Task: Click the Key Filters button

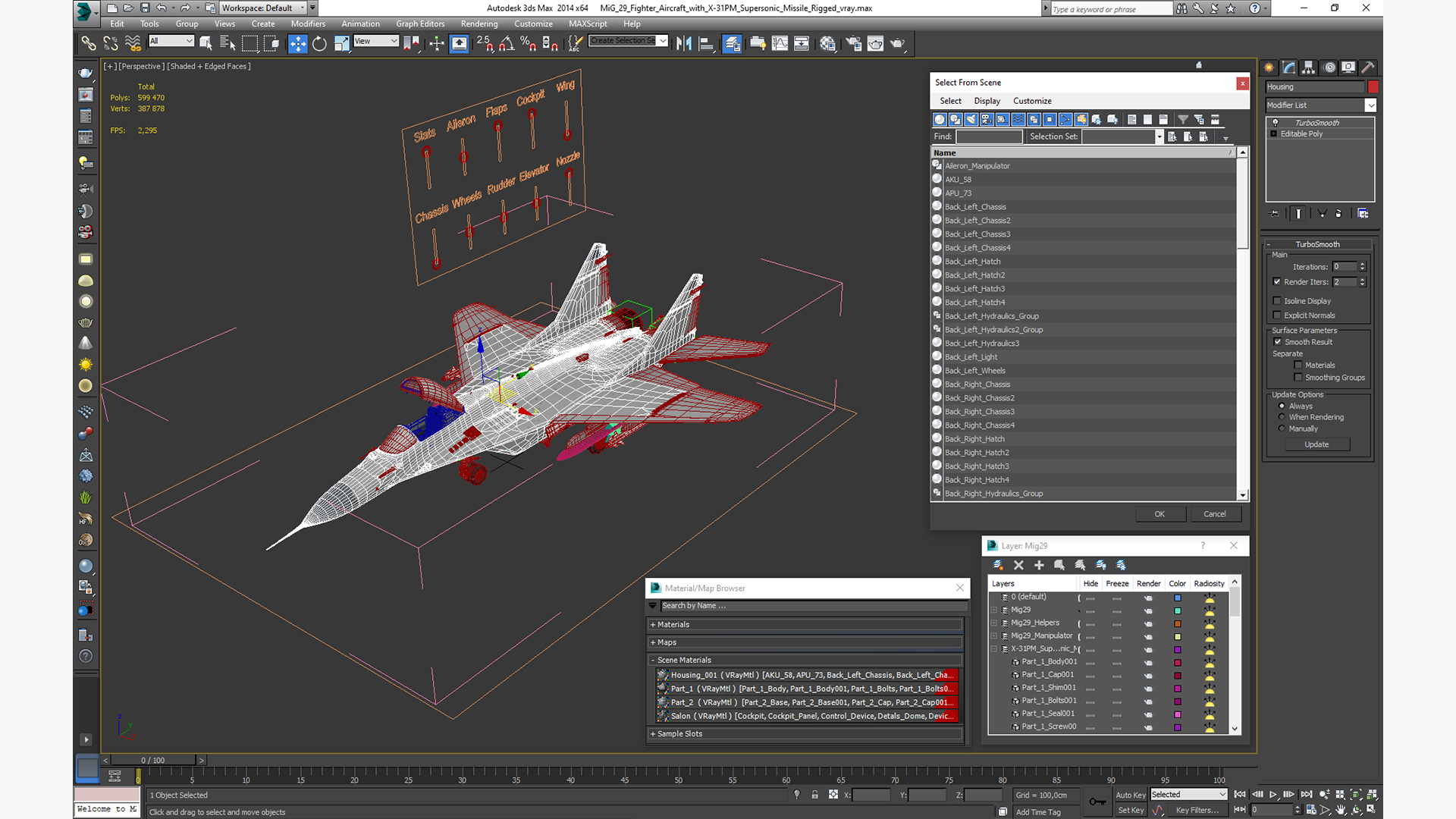Action: 1197,810
